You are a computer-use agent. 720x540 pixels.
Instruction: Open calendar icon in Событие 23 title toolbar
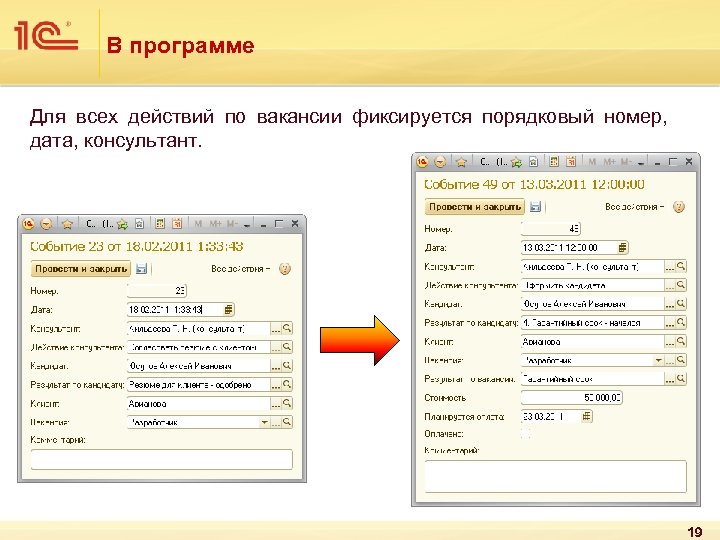[x=177, y=224]
